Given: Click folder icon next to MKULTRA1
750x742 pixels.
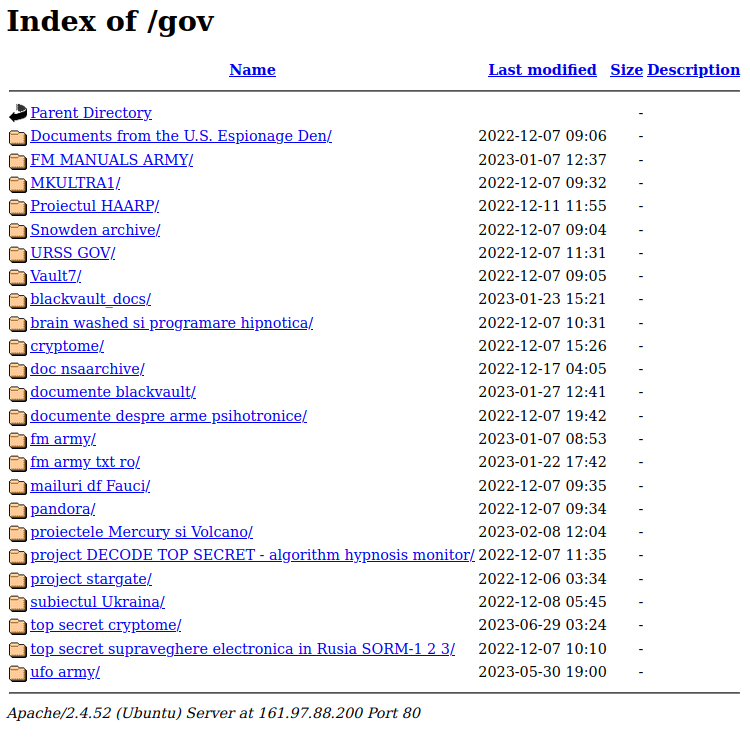Looking at the screenshot, I should coord(18,184).
